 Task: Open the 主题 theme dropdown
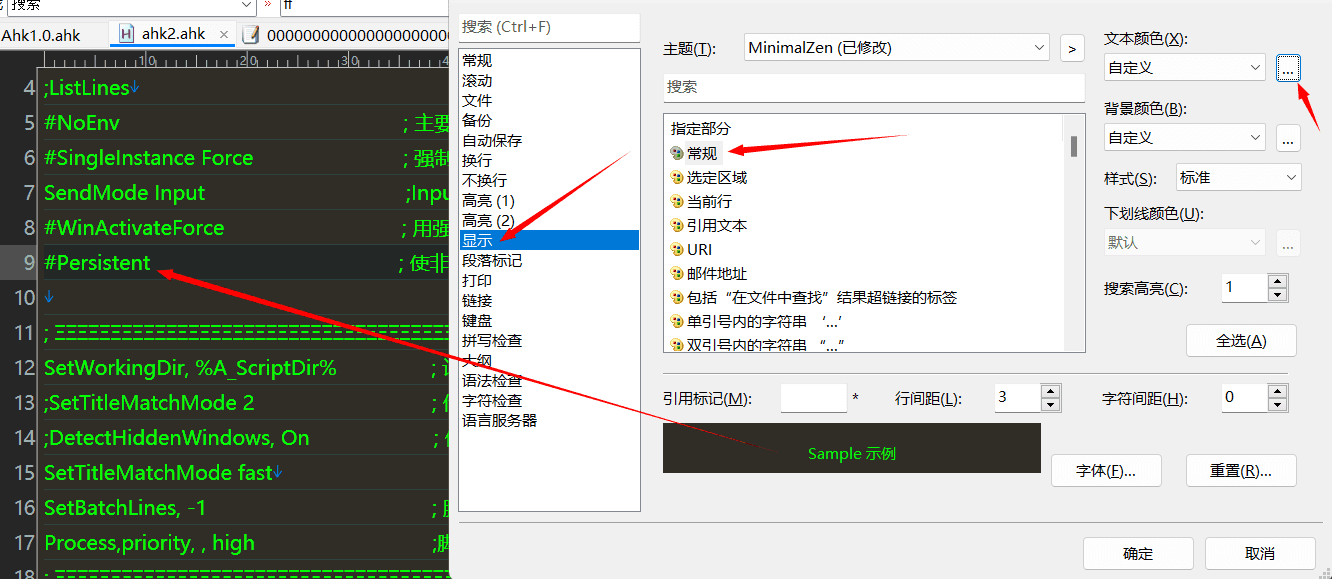(x=1039, y=47)
